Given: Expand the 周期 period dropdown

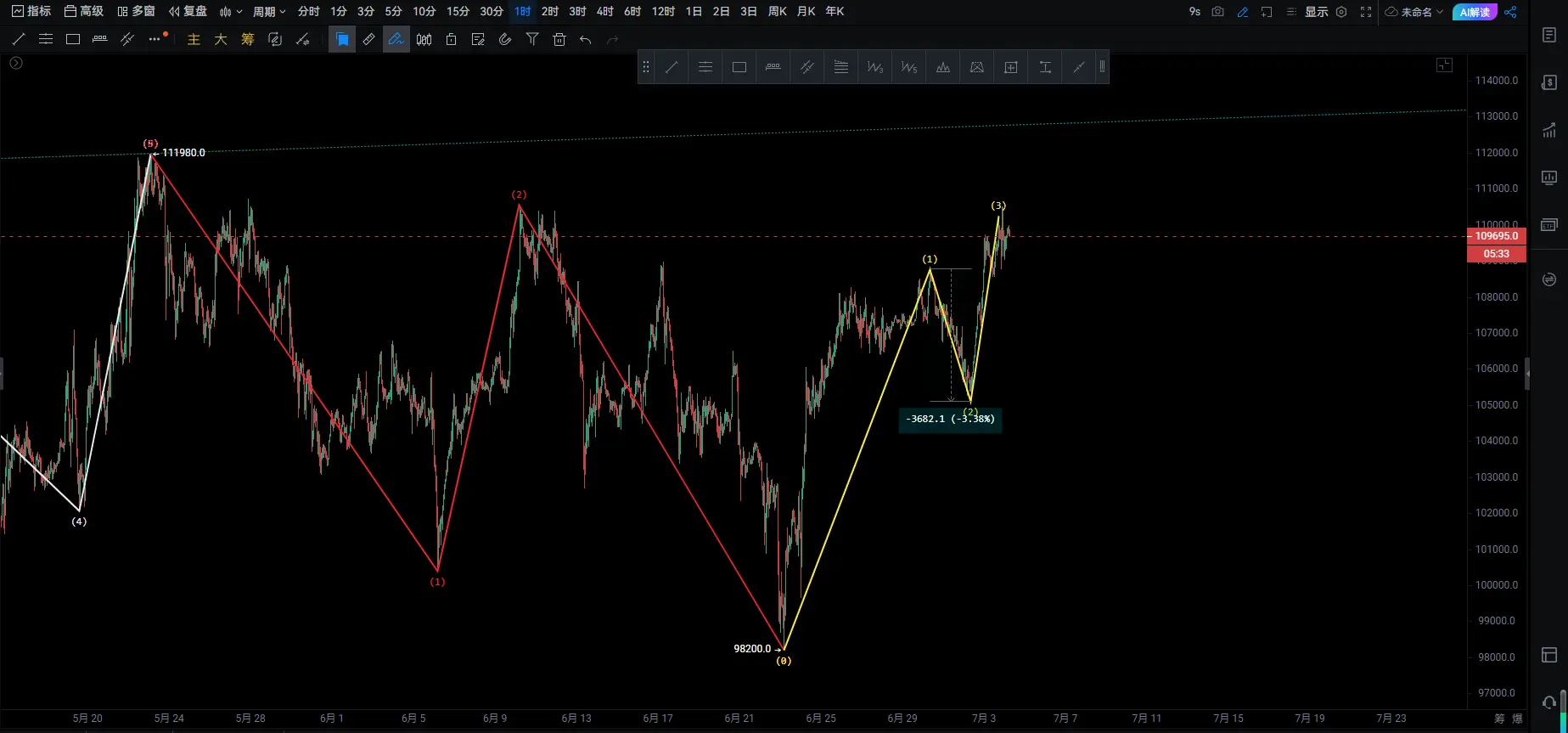Looking at the screenshot, I should (269, 12).
